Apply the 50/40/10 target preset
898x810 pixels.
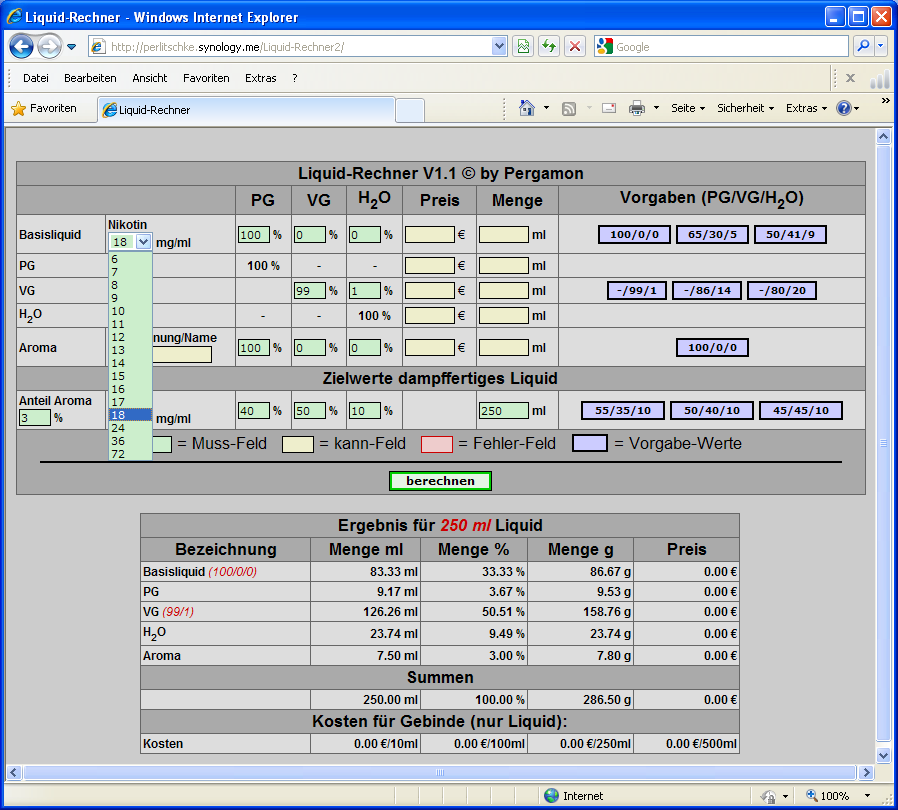click(712, 410)
